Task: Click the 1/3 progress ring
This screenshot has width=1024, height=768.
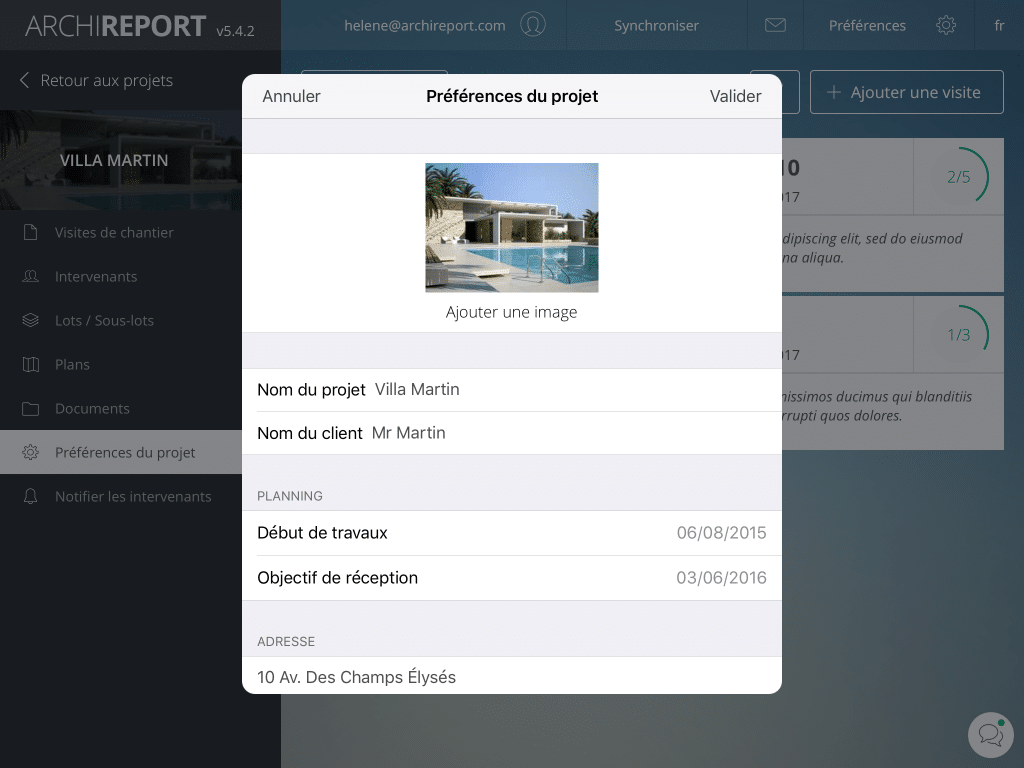Action: click(x=959, y=334)
